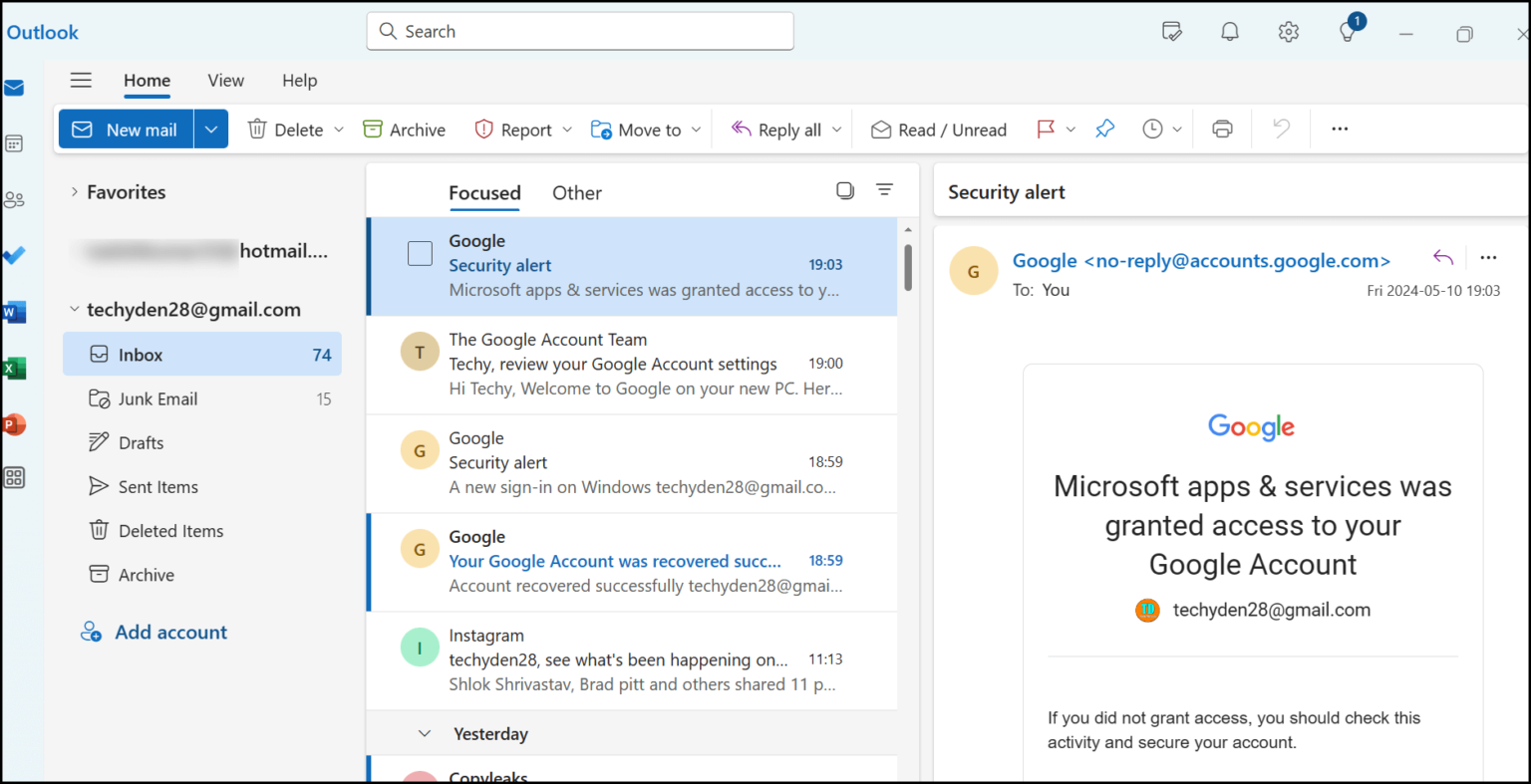The height and width of the screenshot is (784, 1531).
Task: Expand the Reply all dropdown
Action: (x=836, y=129)
